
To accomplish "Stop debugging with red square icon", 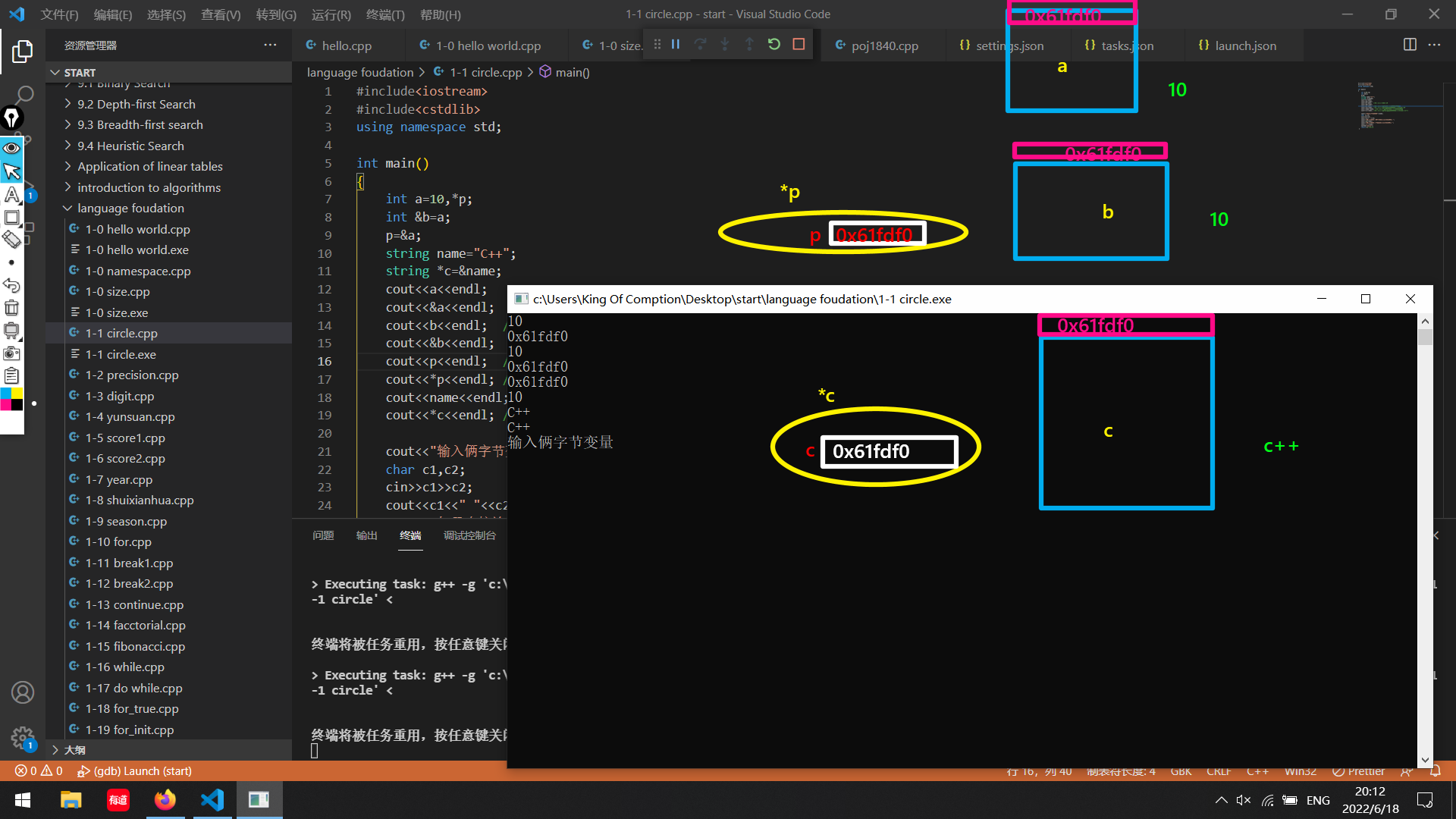I will pyautogui.click(x=799, y=44).
